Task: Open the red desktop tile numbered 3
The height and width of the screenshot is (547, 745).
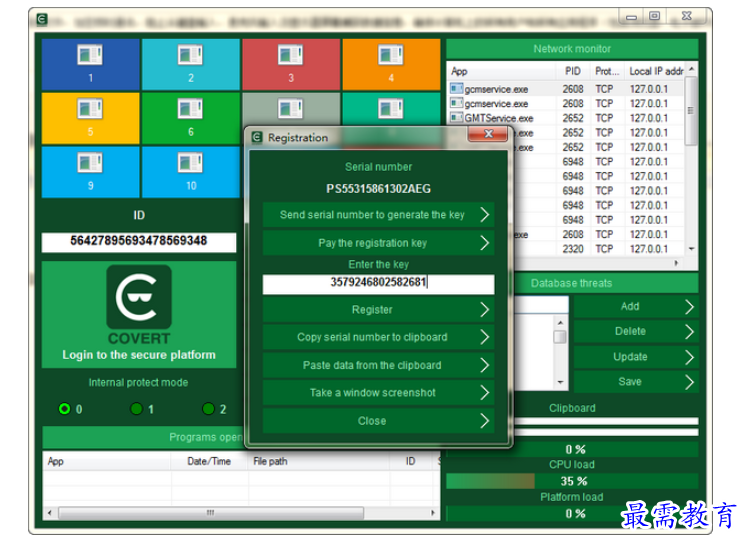Action: pos(291,64)
